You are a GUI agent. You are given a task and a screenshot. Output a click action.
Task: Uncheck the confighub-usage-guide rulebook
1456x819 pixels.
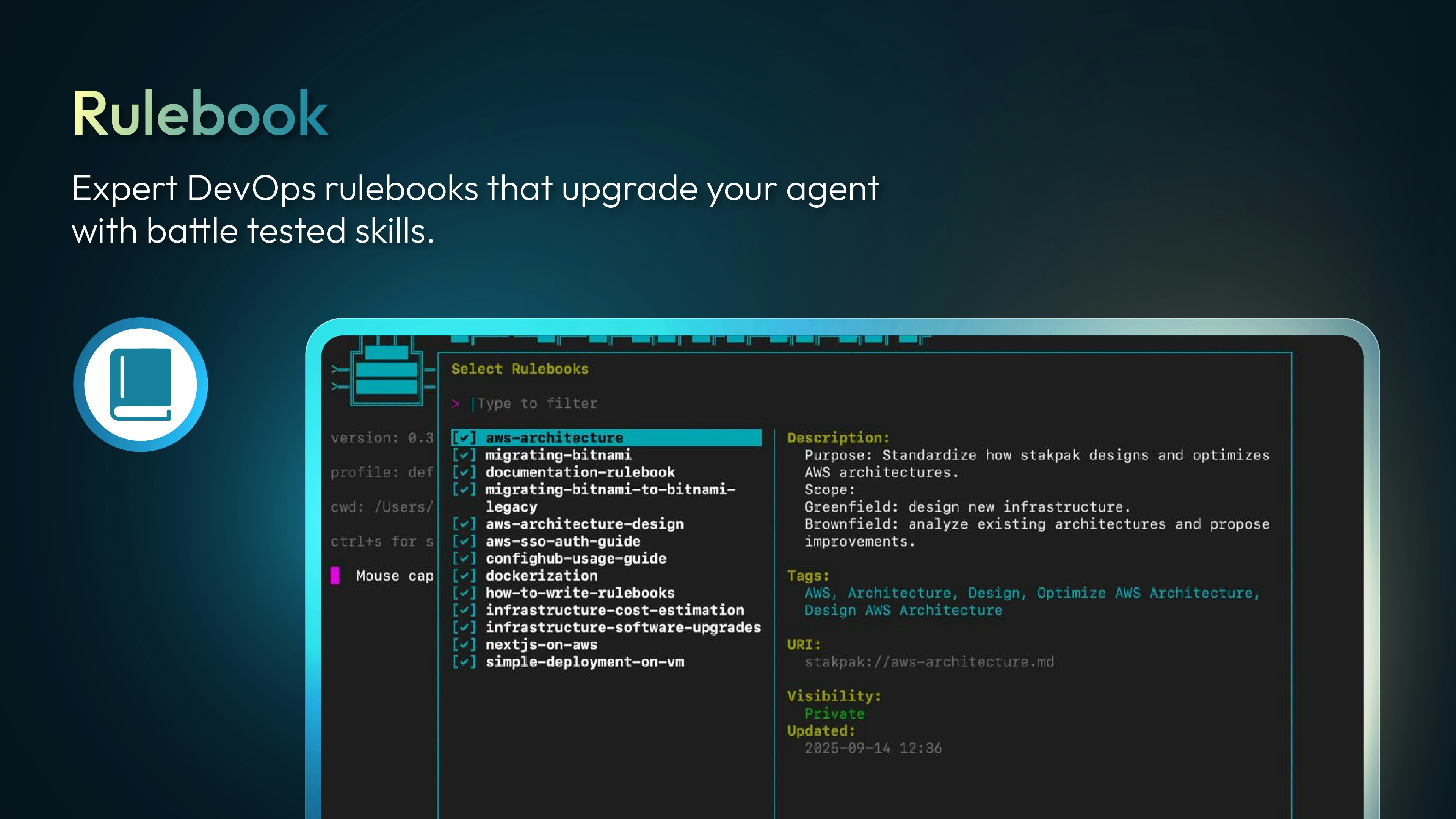coord(464,558)
